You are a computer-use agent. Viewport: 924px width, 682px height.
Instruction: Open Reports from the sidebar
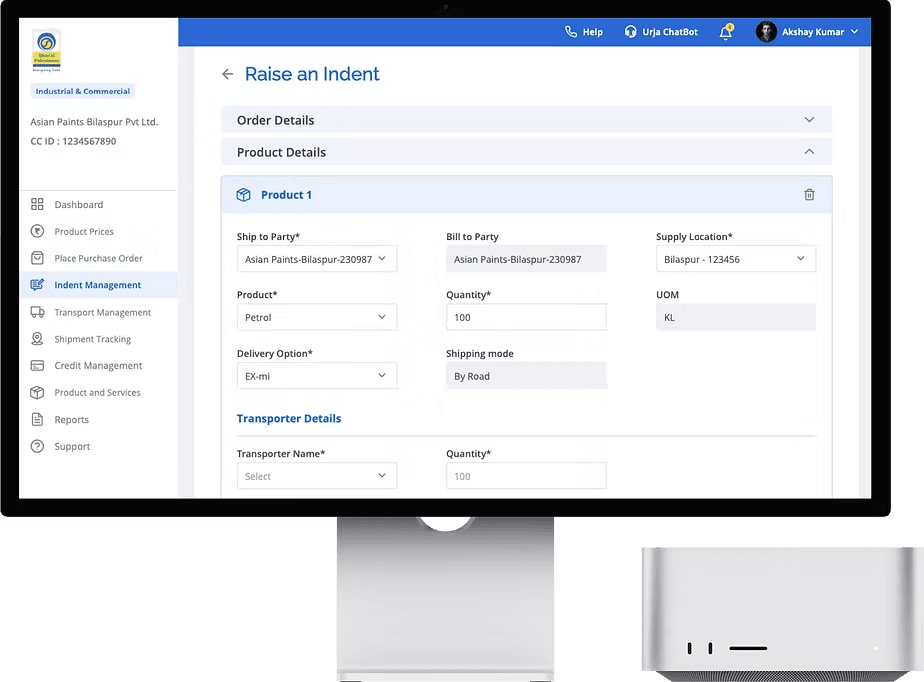71,419
